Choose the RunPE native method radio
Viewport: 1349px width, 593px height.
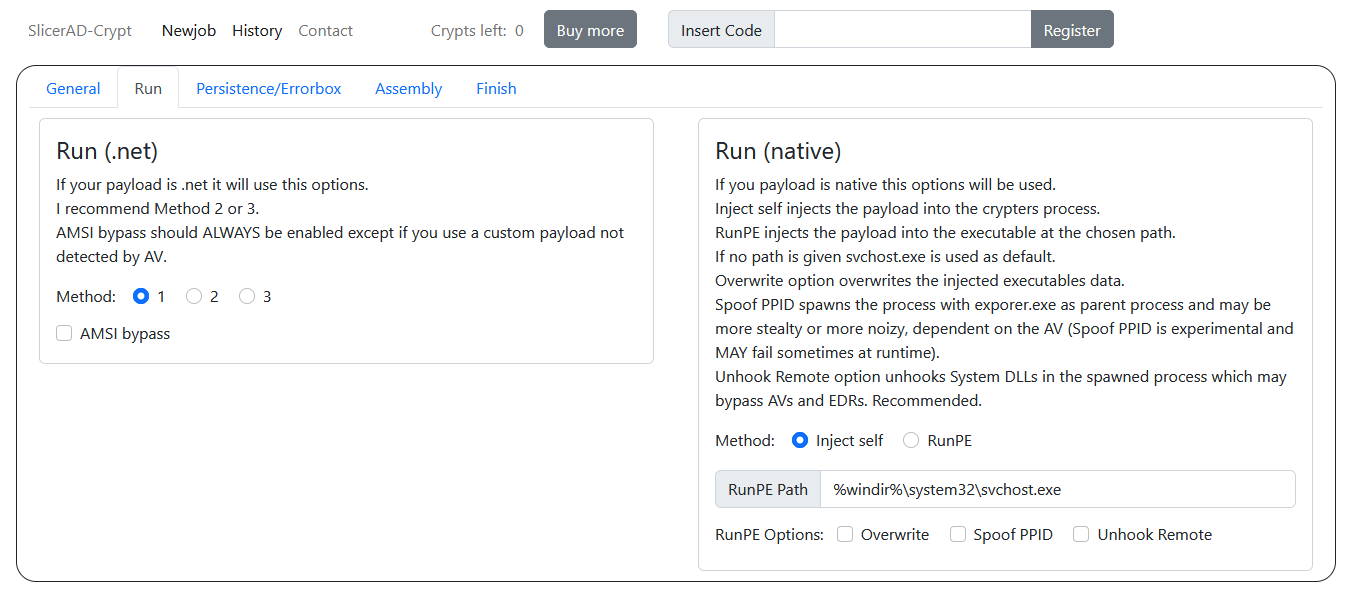pos(911,440)
